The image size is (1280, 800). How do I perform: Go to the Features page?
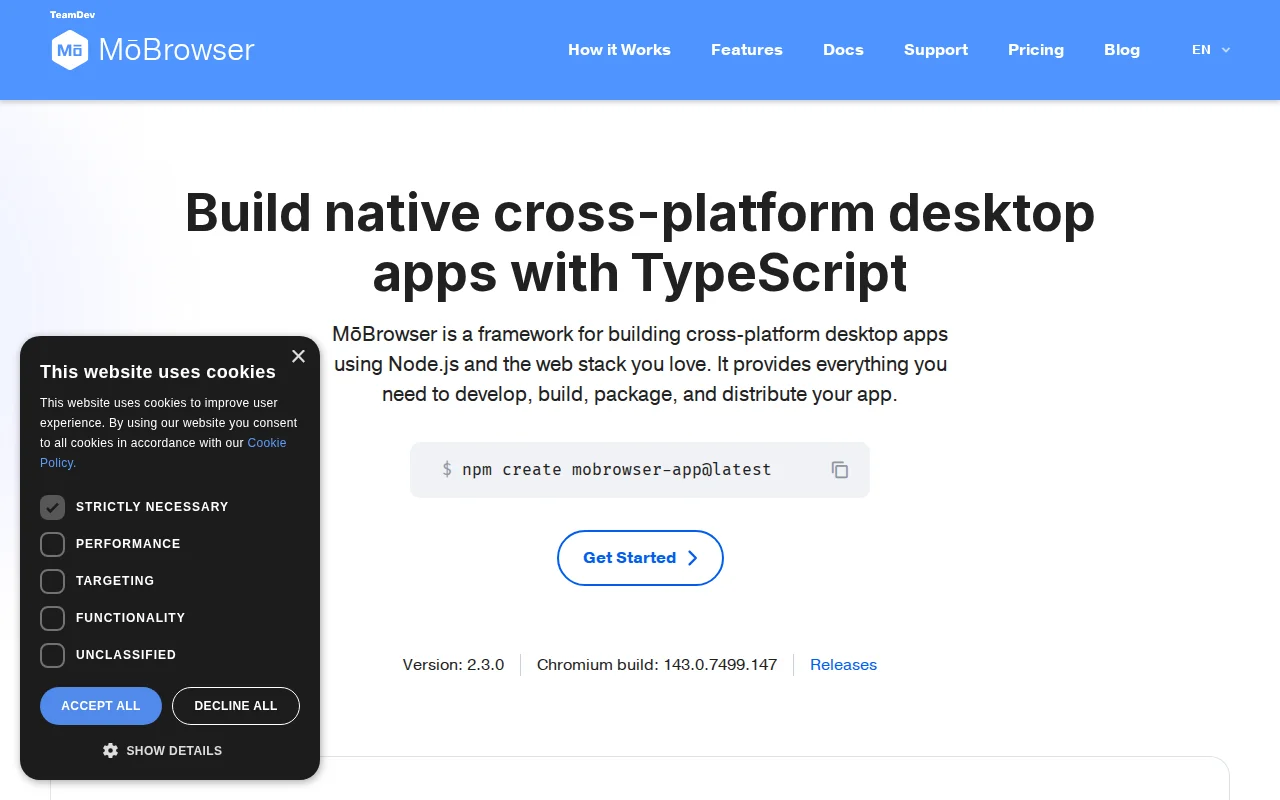747,50
